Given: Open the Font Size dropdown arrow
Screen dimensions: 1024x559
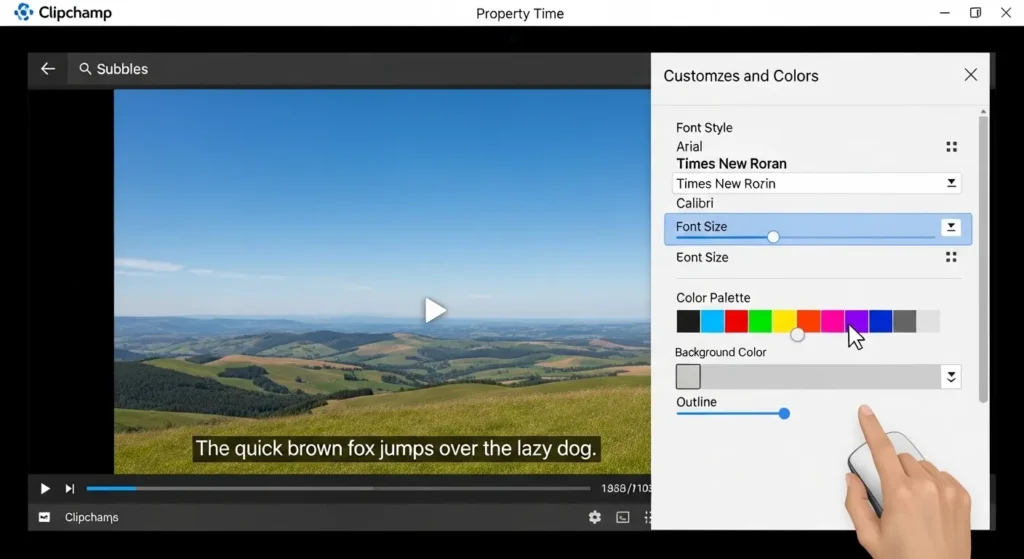Looking at the screenshot, I should coord(951,227).
